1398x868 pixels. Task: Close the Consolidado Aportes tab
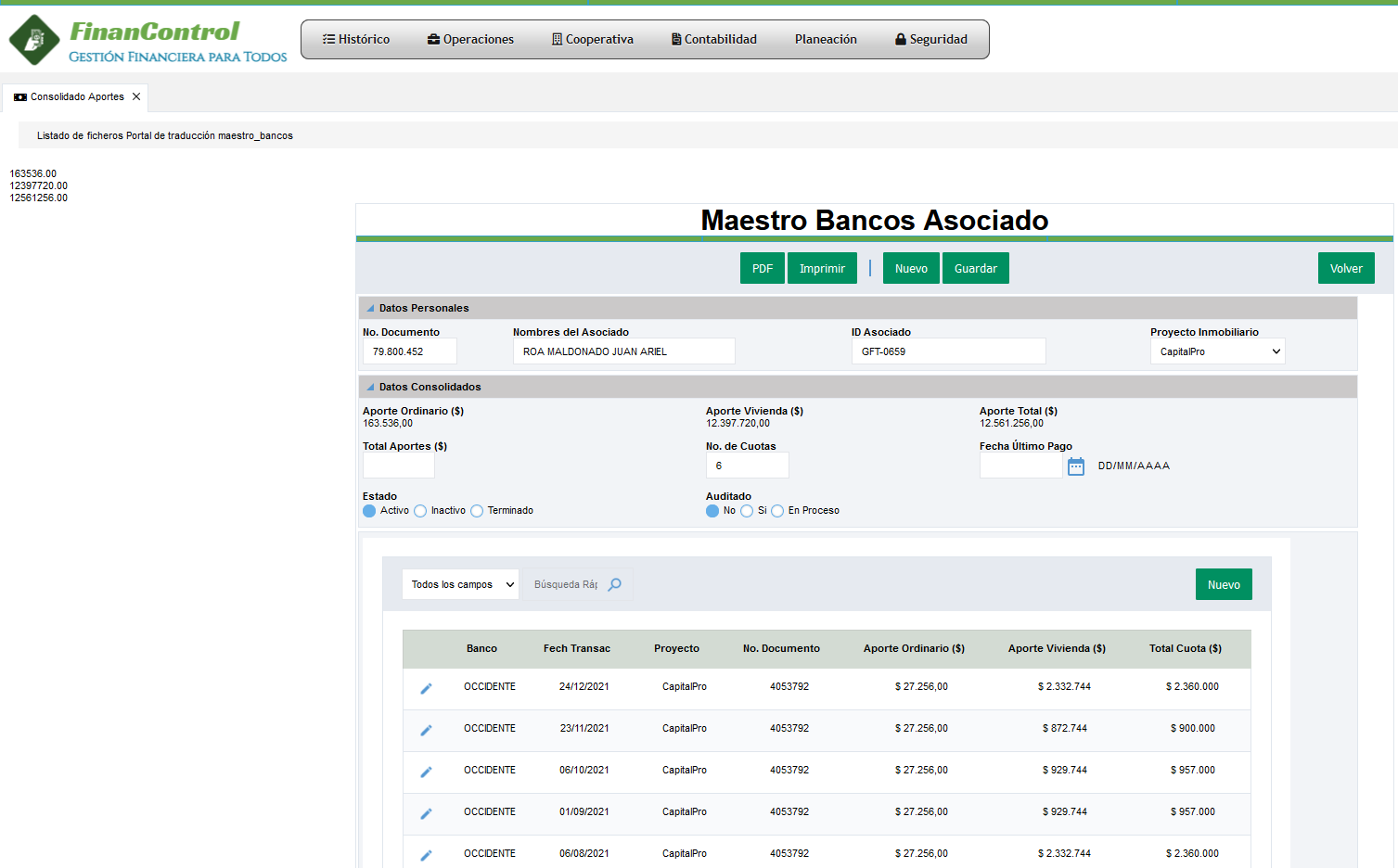136,96
